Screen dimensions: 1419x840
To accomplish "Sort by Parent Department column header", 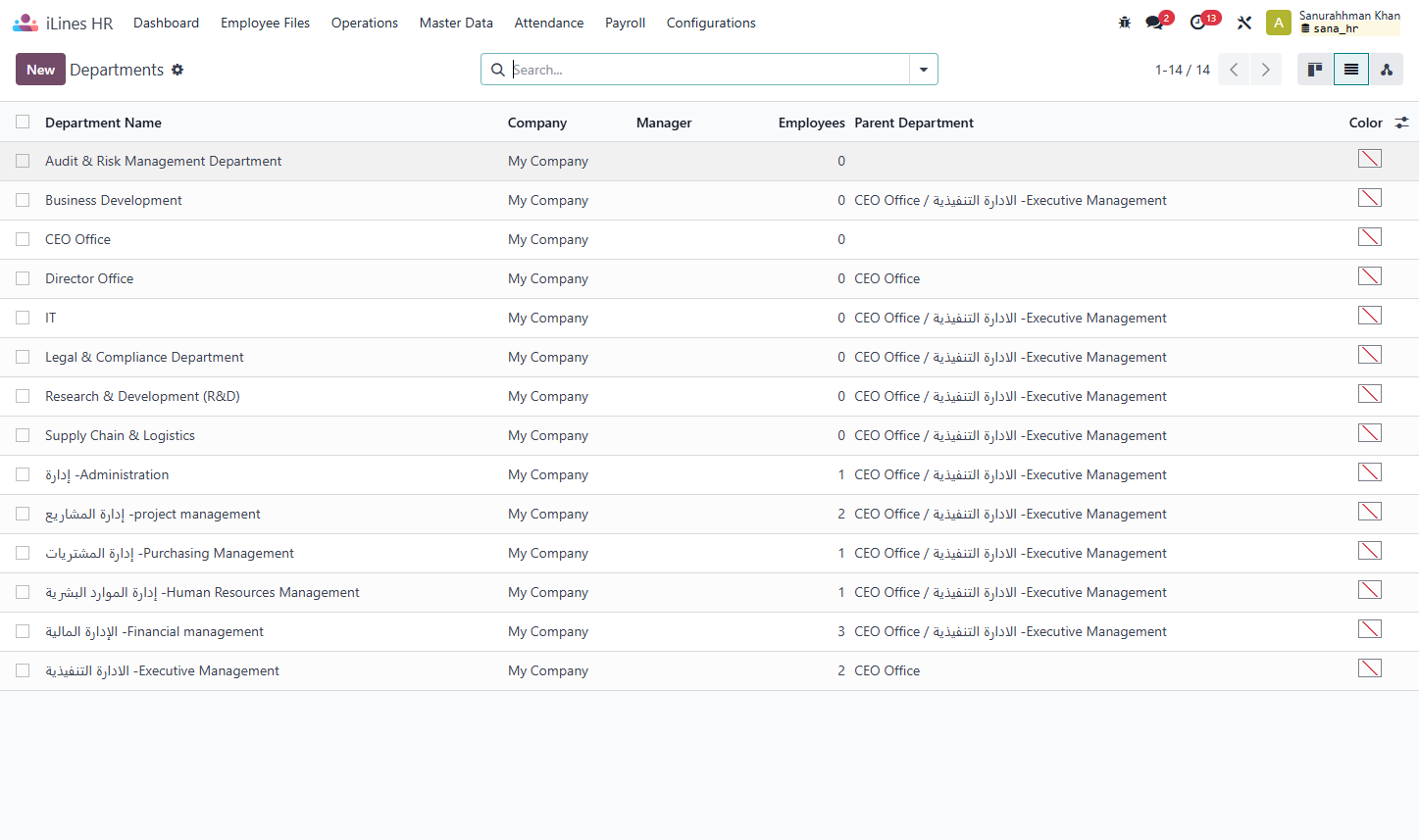I will (914, 123).
